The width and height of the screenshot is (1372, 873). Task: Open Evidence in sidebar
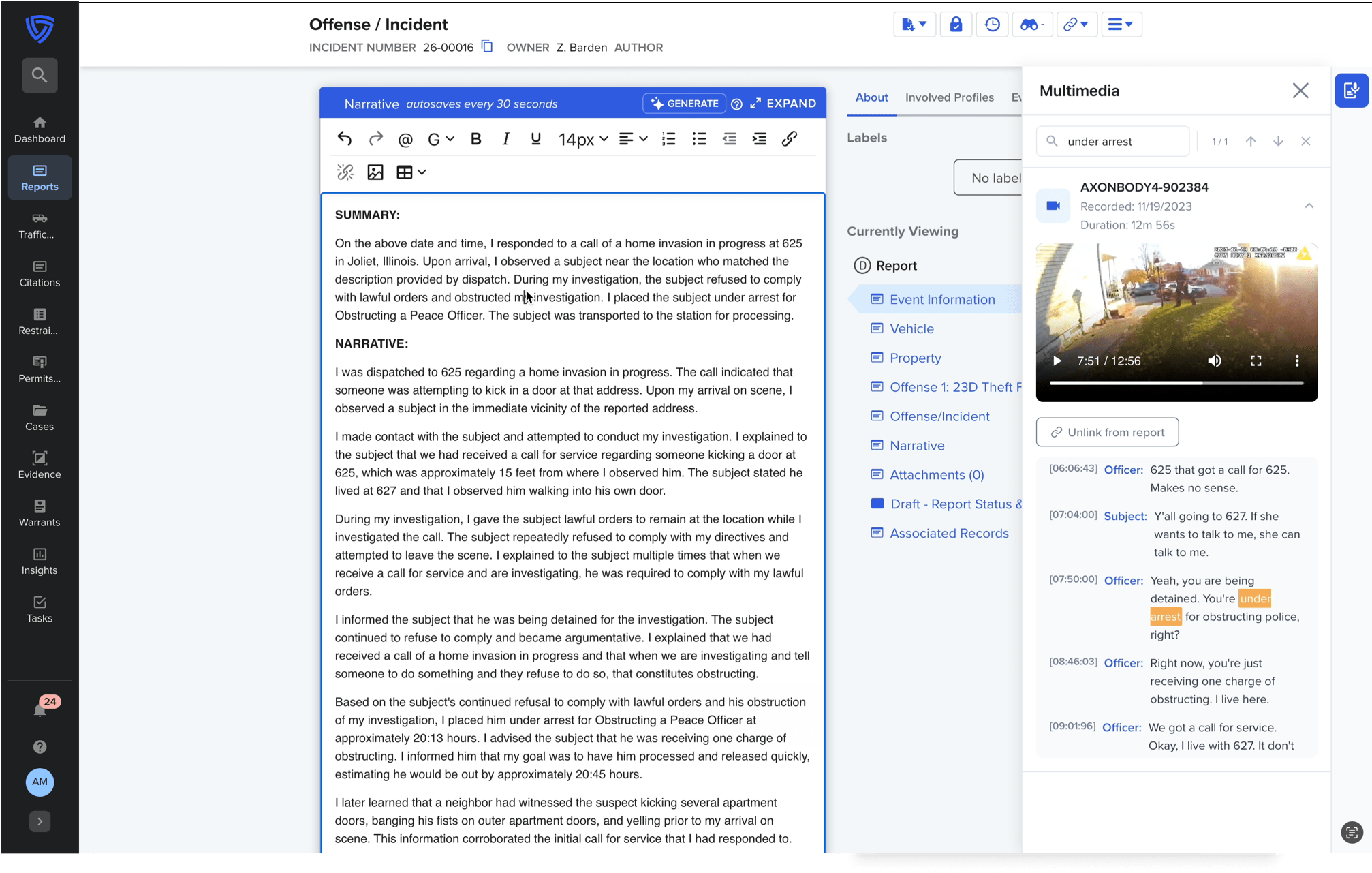point(40,465)
